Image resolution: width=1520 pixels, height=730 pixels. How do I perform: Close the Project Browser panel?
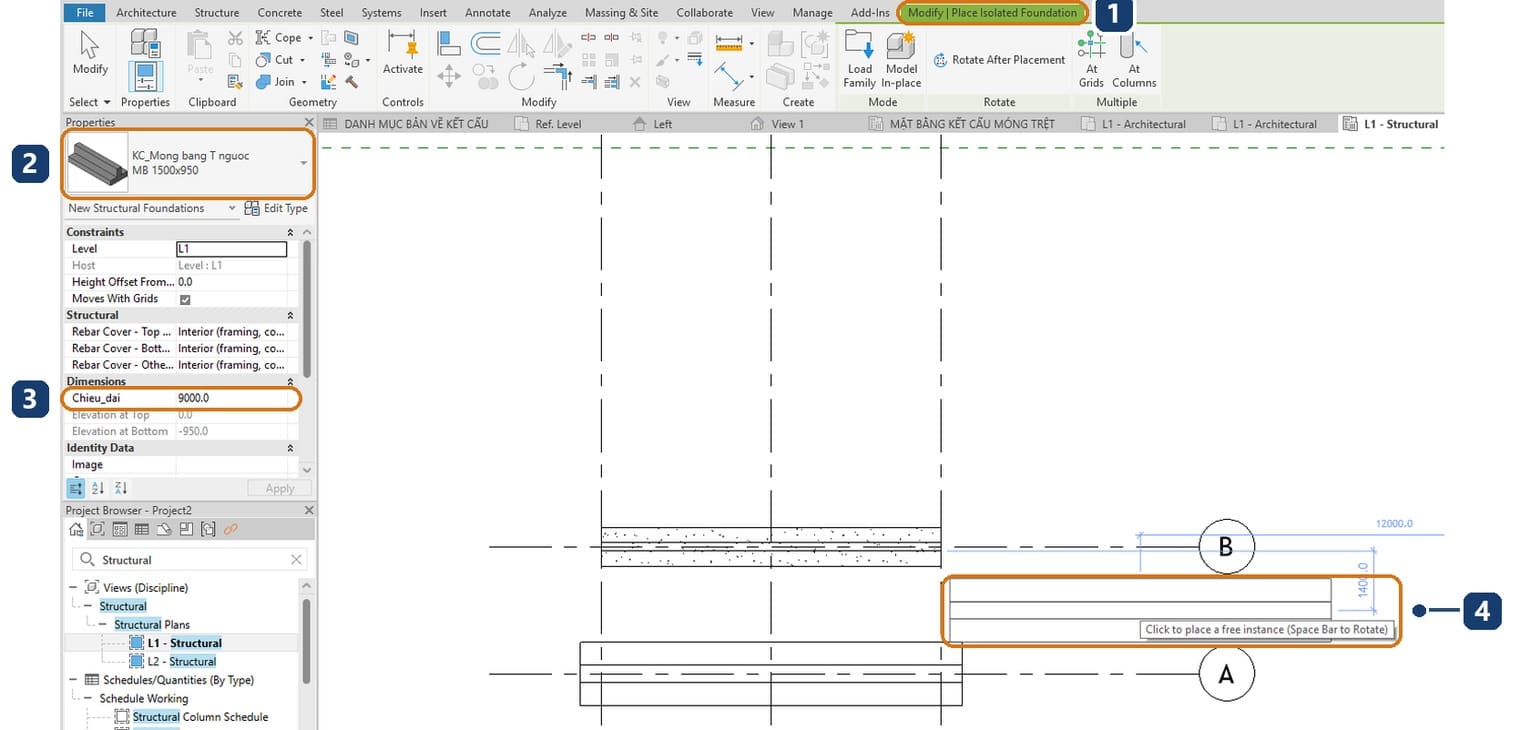click(308, 510)
